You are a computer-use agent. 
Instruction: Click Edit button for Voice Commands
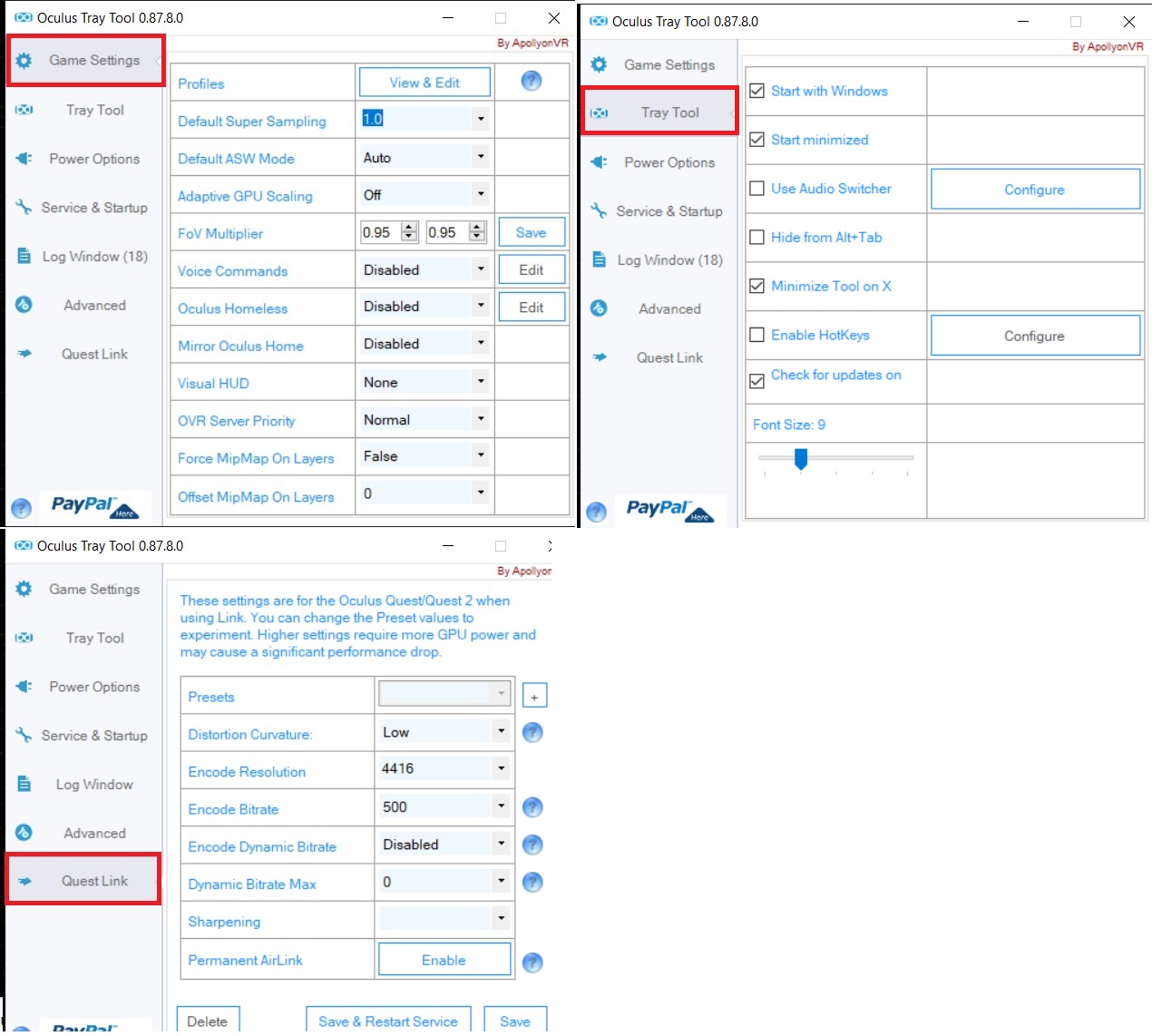coord(532,269)
